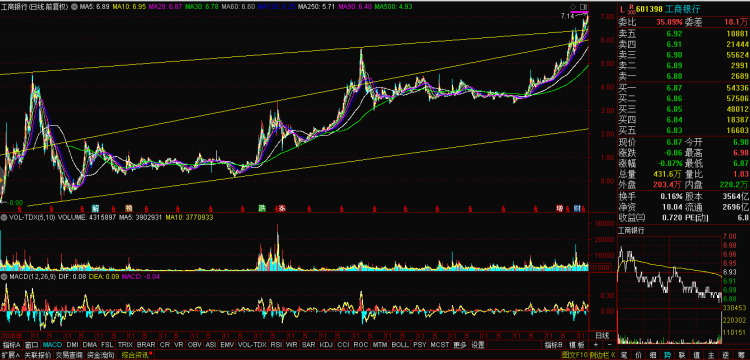
Task: Click the plus zoom-in button
Action: pos(596,345)
